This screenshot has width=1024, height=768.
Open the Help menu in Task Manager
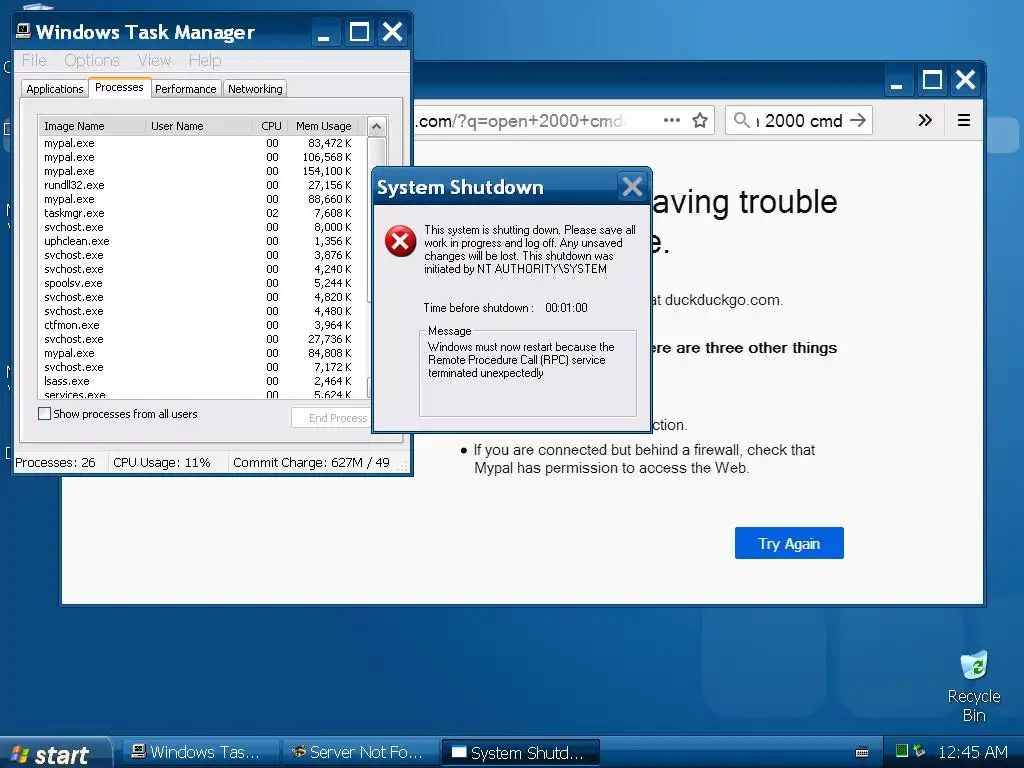click(x=205, y=60)
